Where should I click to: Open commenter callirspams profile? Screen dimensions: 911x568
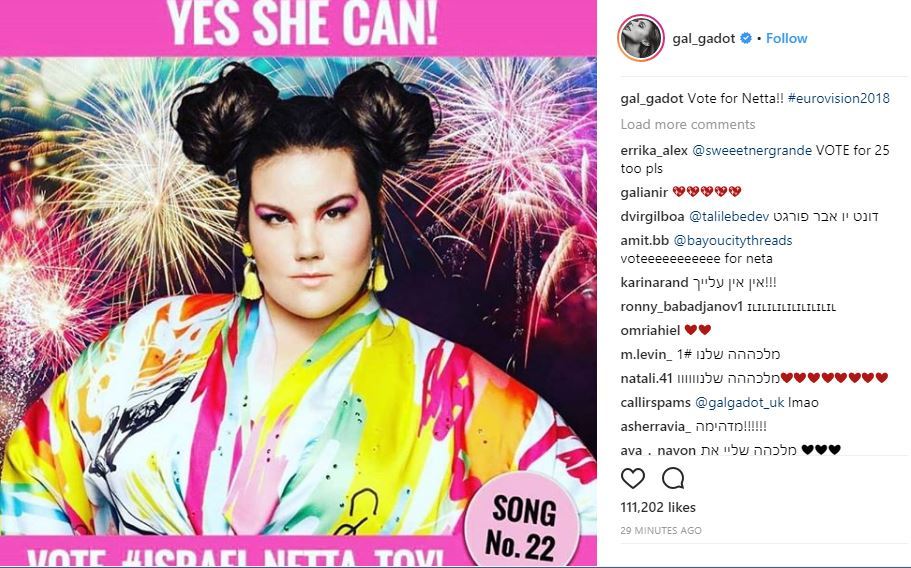click(655, 402)
